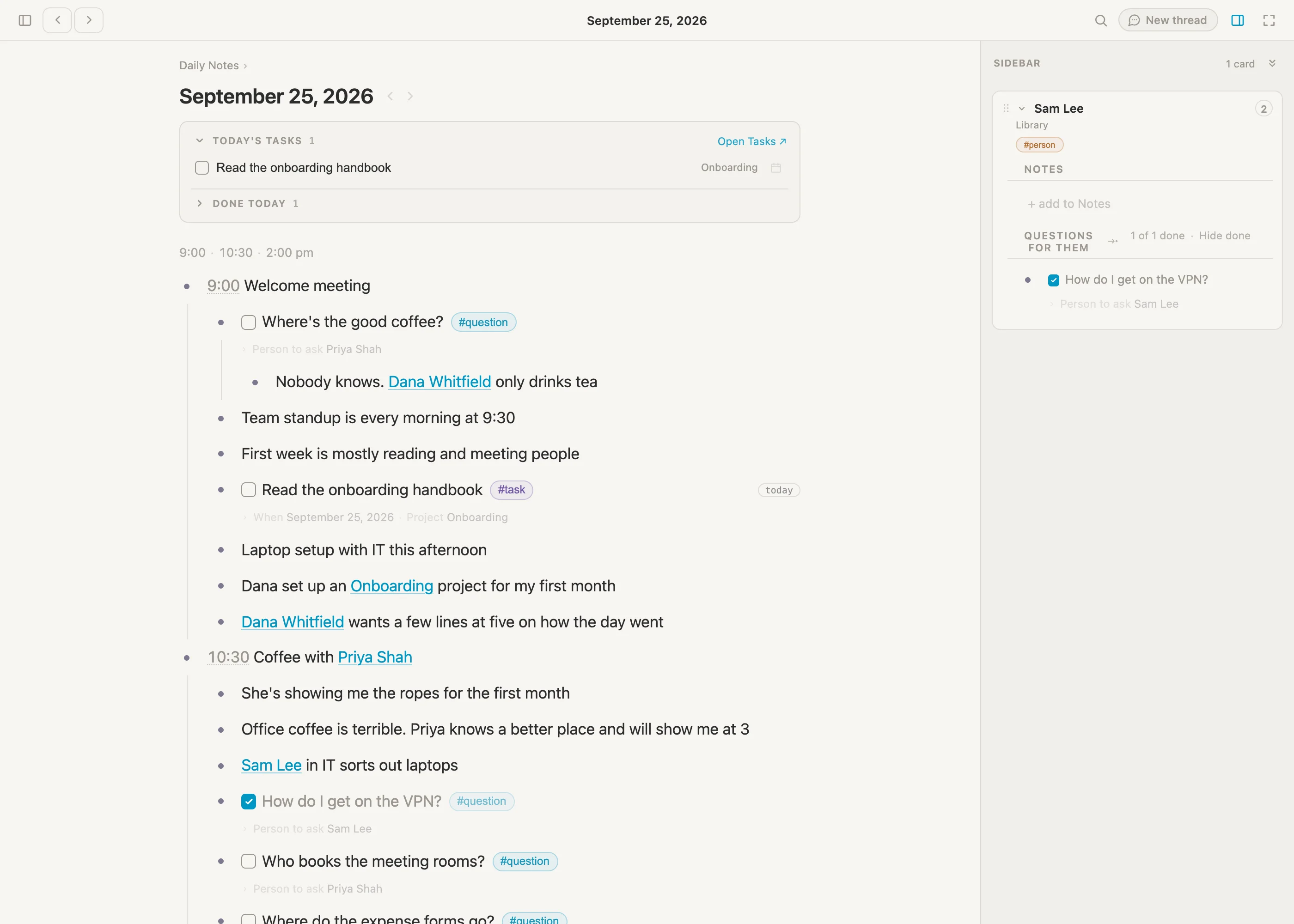The height and width of the screenshot is (924, 1294).
Task: Open search with the magnifier icon
Action: [1100, 20]
